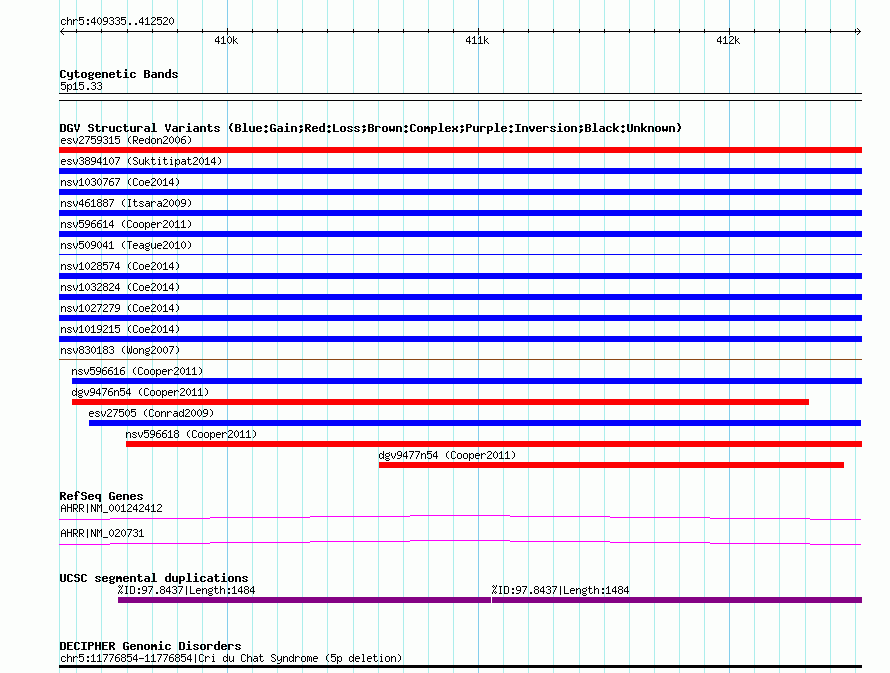
Task: Click the blue bar under nsv461887
Action: click(x=460, y=213)
